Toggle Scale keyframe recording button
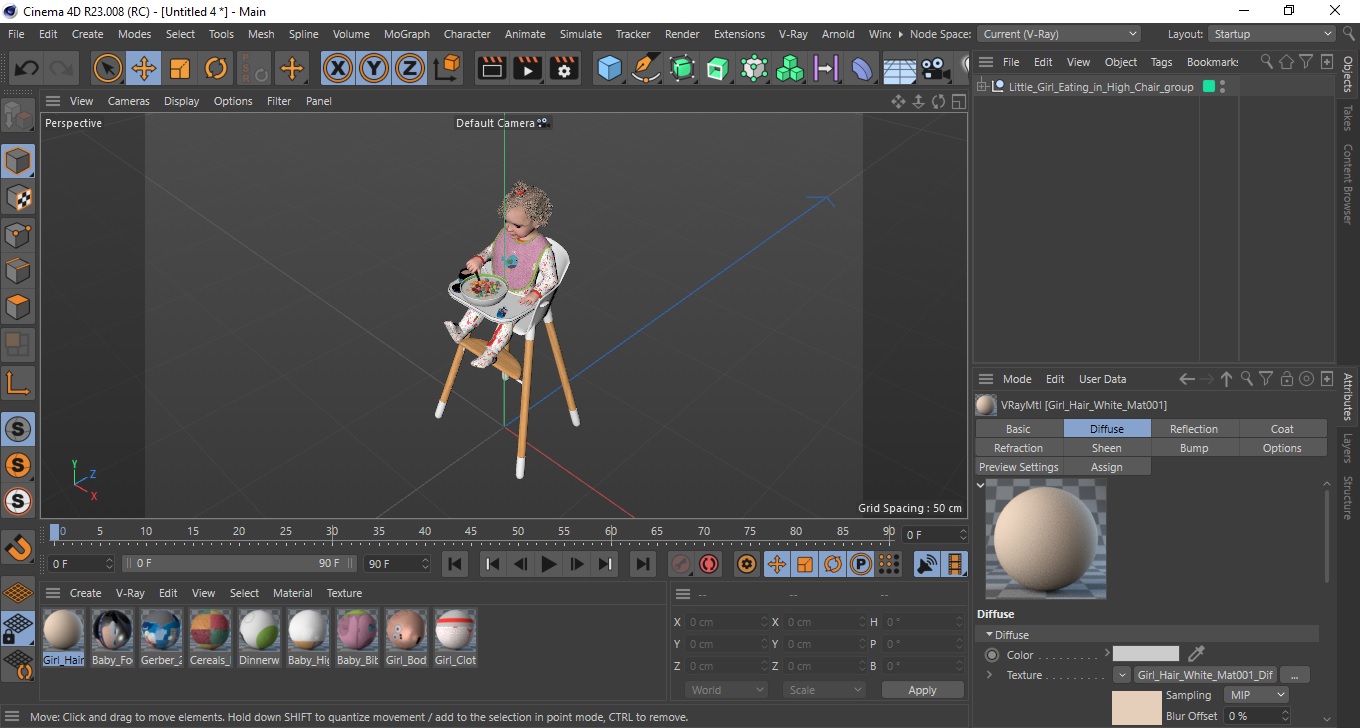 [805, 564]
